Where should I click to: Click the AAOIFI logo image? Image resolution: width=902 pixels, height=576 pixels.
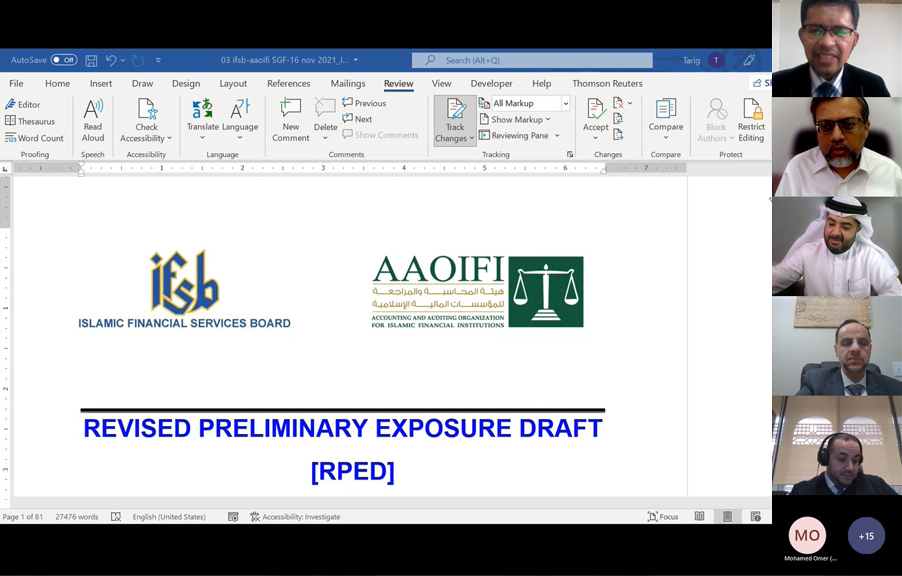click(x=477, y=292)
